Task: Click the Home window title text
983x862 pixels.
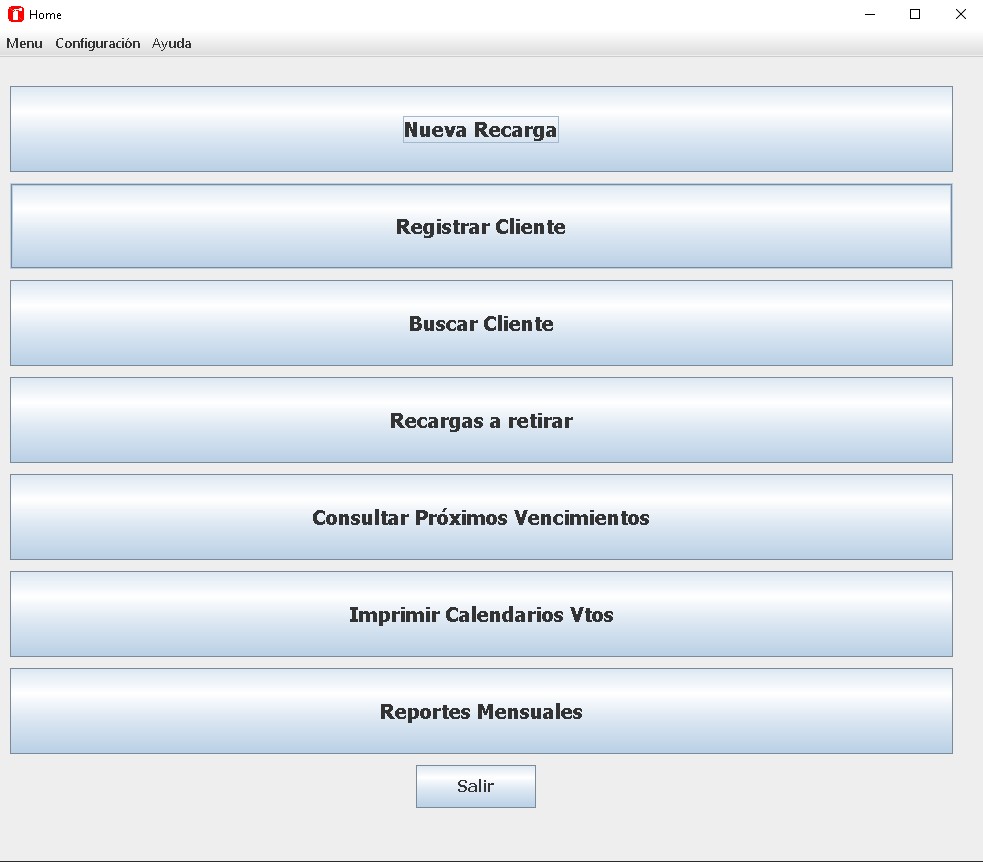Action: [x=46, y=15]
